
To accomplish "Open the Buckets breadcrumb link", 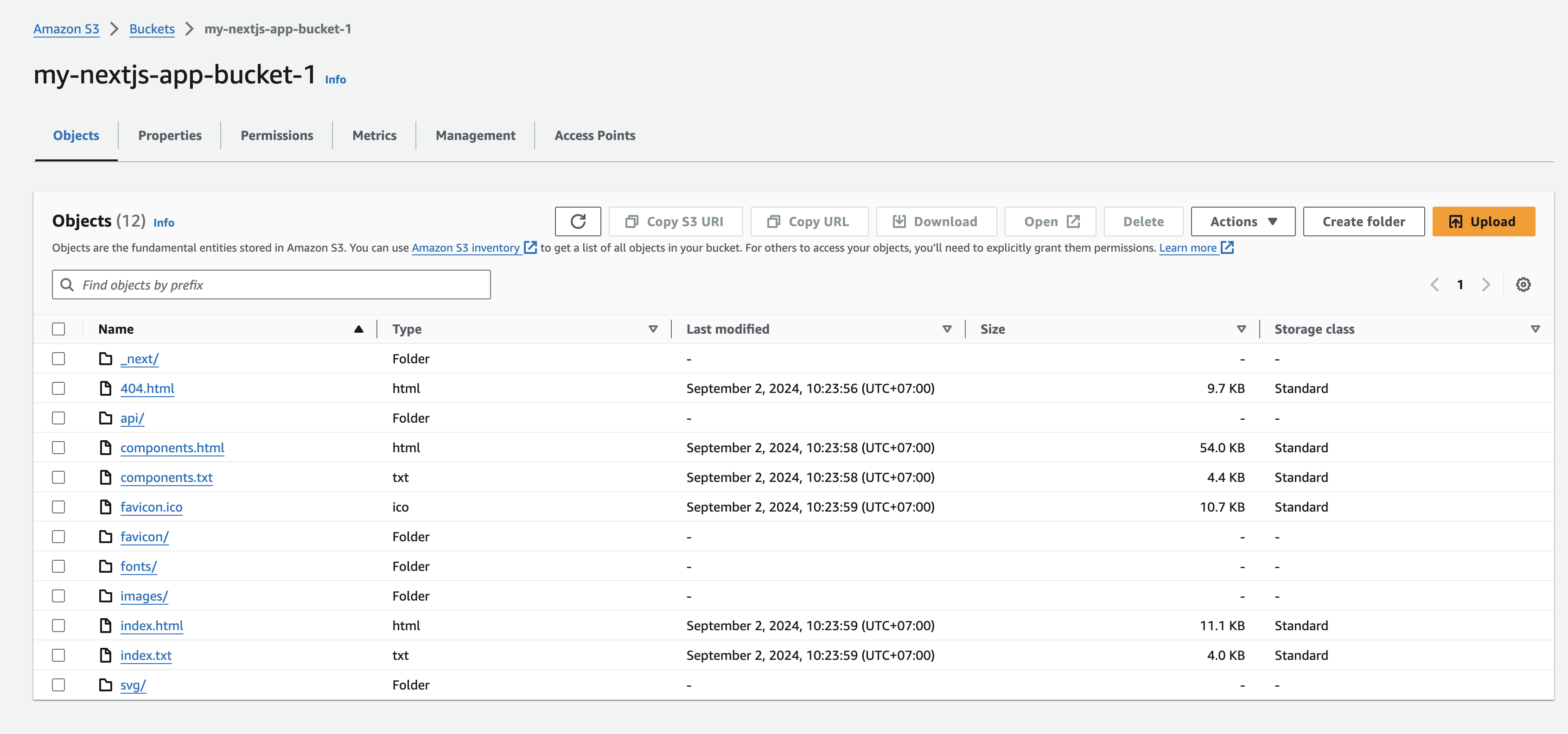I will 152,29.
